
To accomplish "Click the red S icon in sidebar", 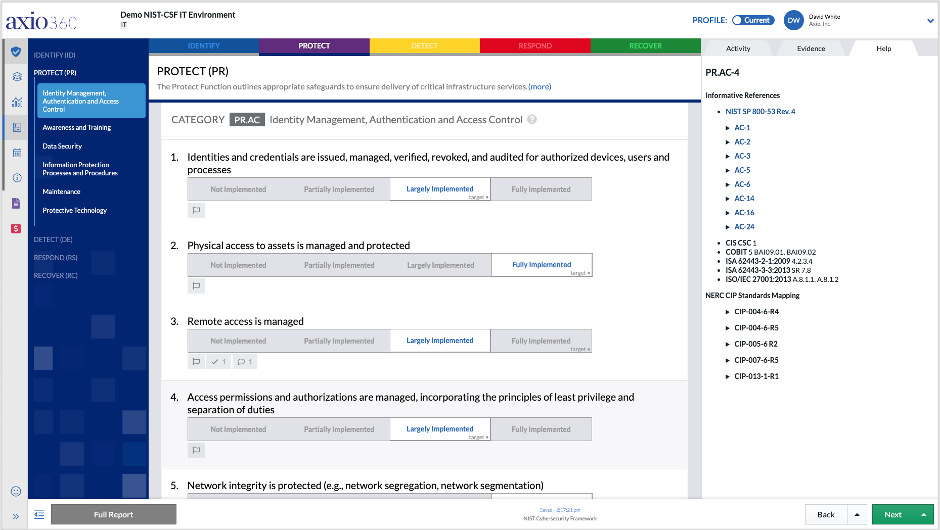I will coord(16,228).
